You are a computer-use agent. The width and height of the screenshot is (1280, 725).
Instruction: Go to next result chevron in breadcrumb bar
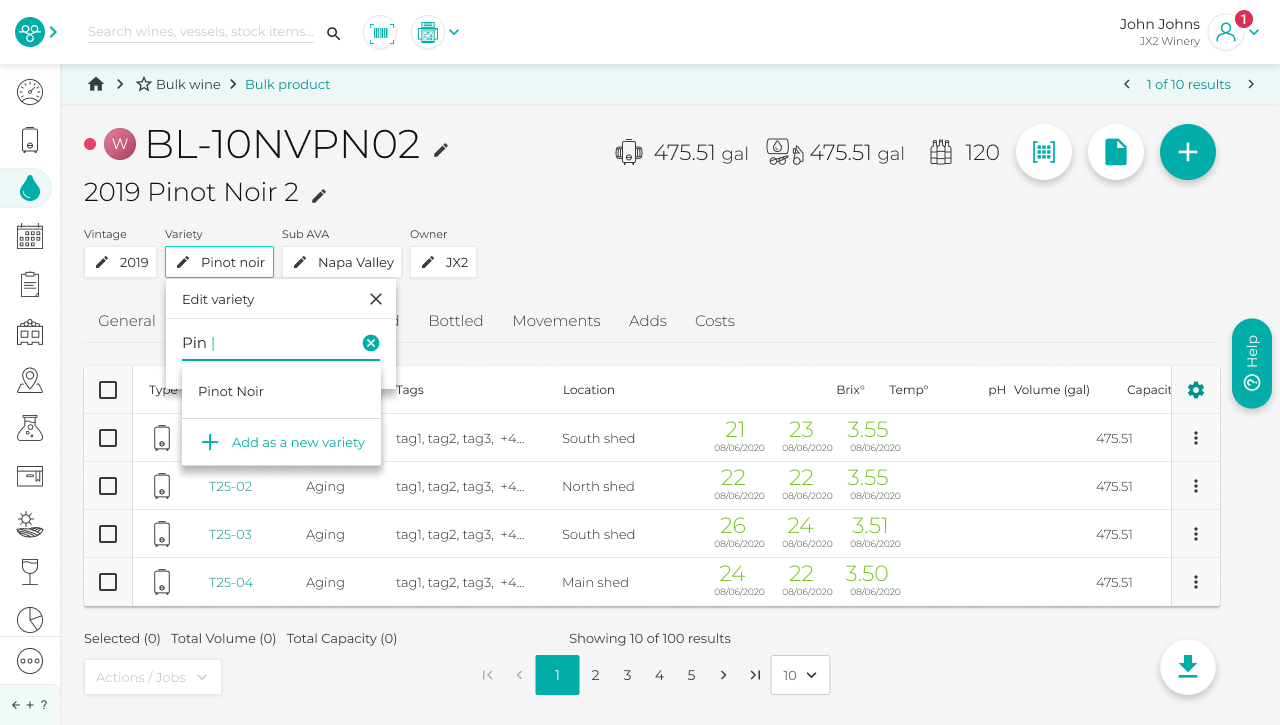(x=1251, y=84)
